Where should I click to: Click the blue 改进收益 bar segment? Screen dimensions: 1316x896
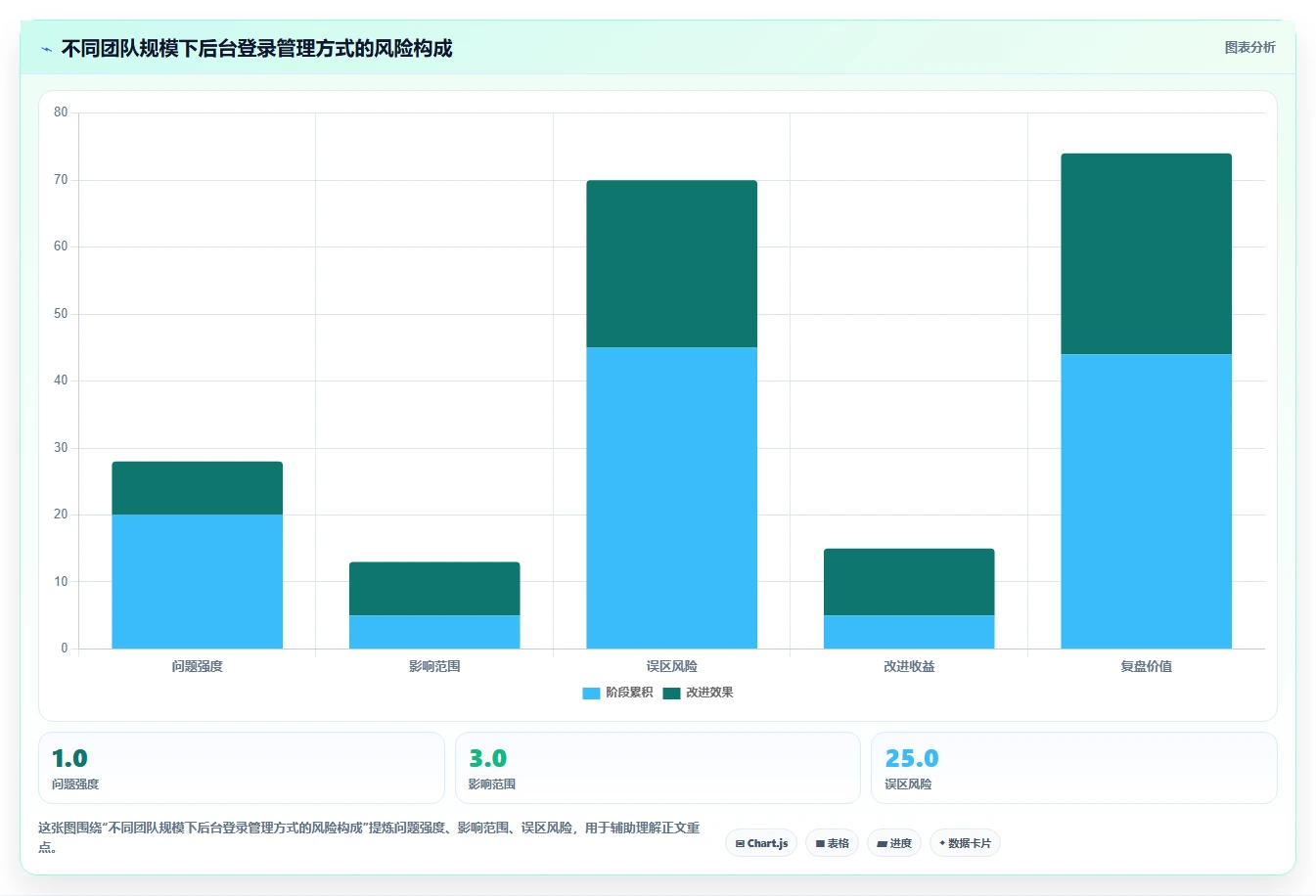(909, 632)
